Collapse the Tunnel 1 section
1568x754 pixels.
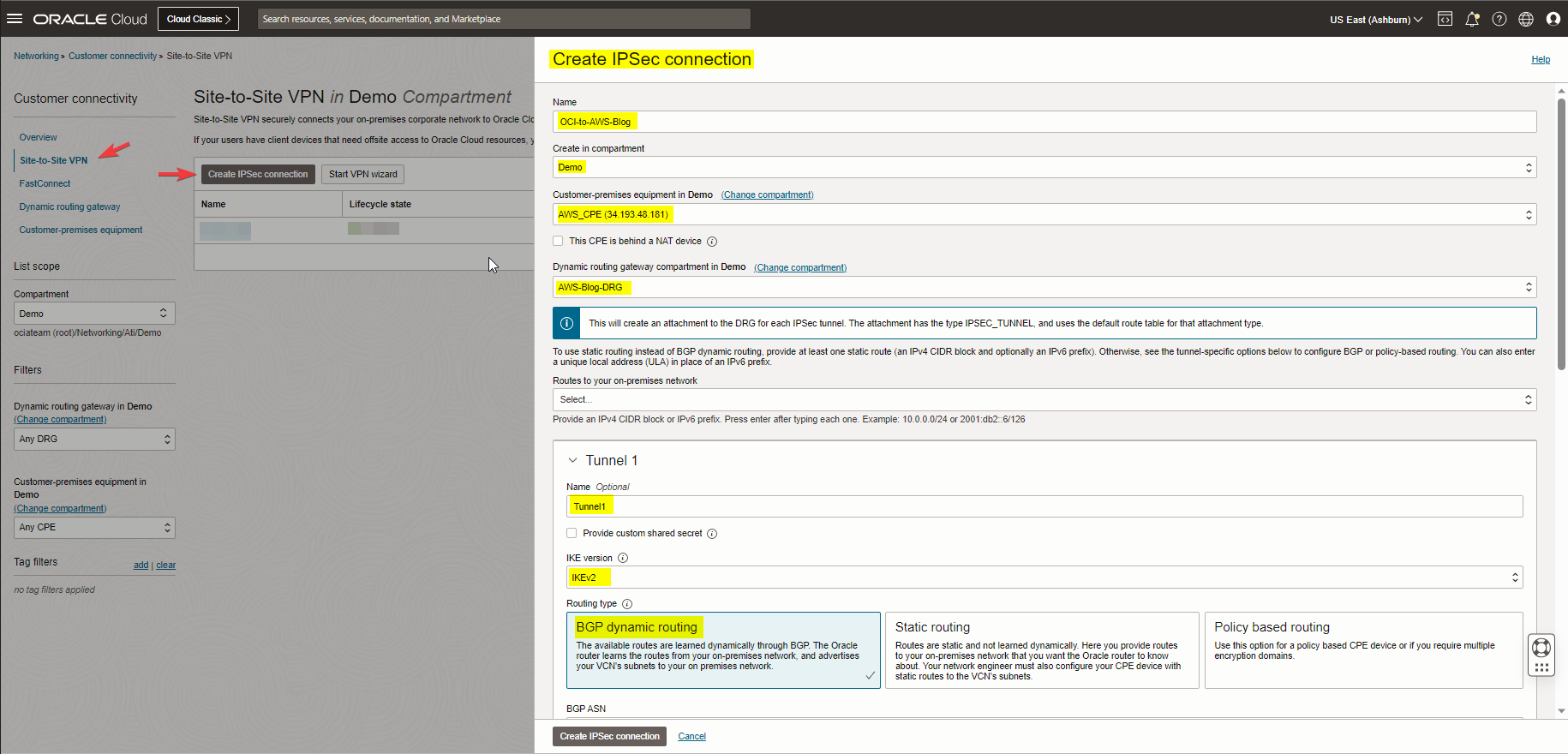point(573,460)
